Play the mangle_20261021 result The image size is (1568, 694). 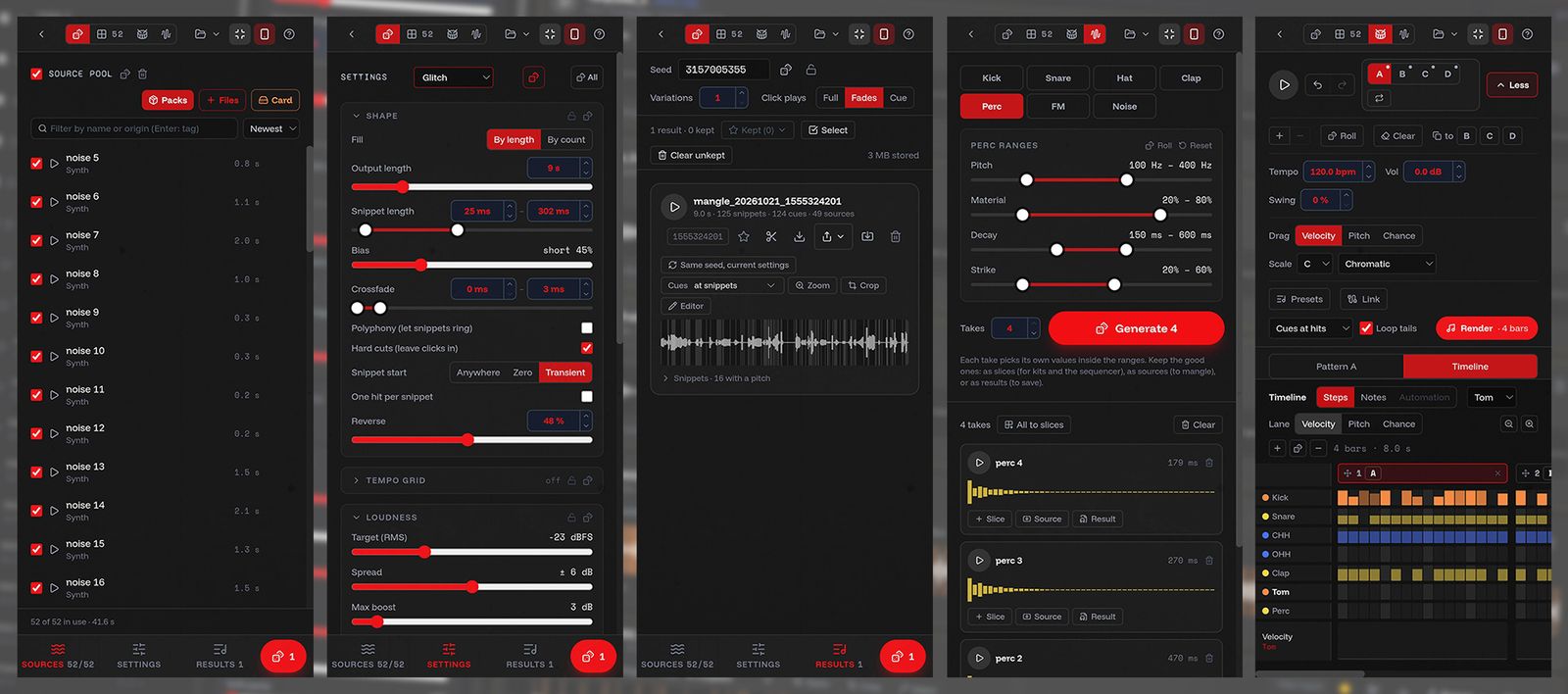coord(674,207)
